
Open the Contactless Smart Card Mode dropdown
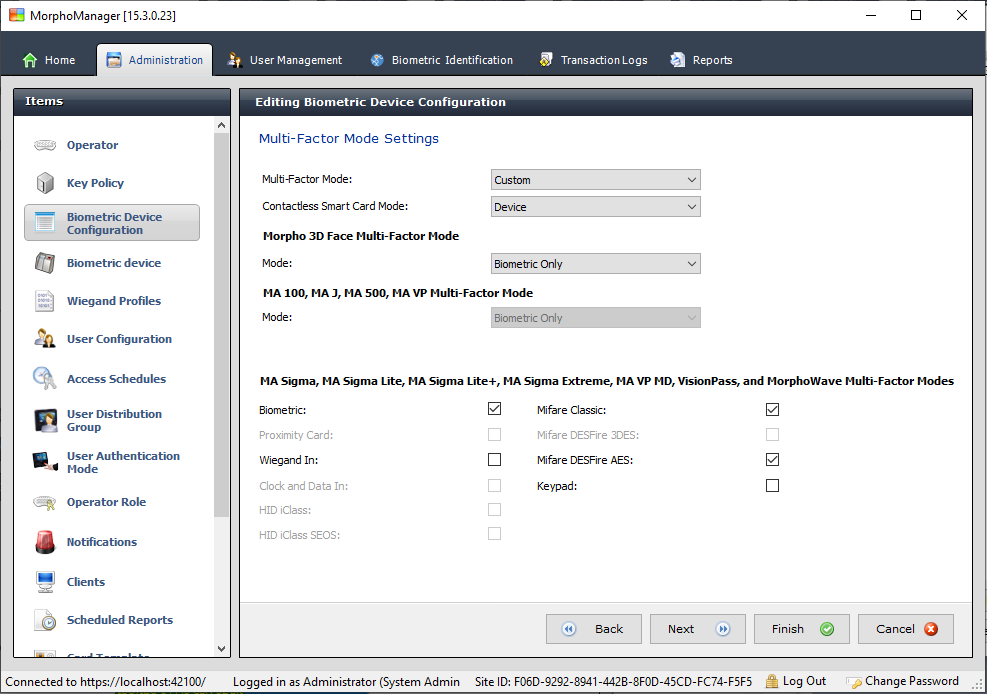tap(595, 205)
